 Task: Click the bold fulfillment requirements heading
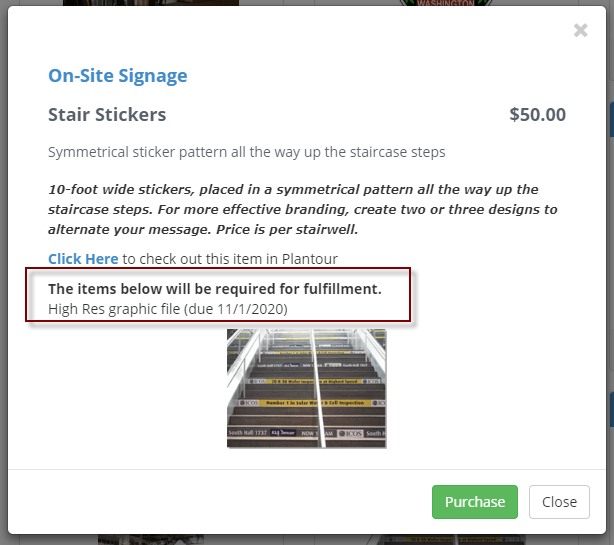coord(214,289)
